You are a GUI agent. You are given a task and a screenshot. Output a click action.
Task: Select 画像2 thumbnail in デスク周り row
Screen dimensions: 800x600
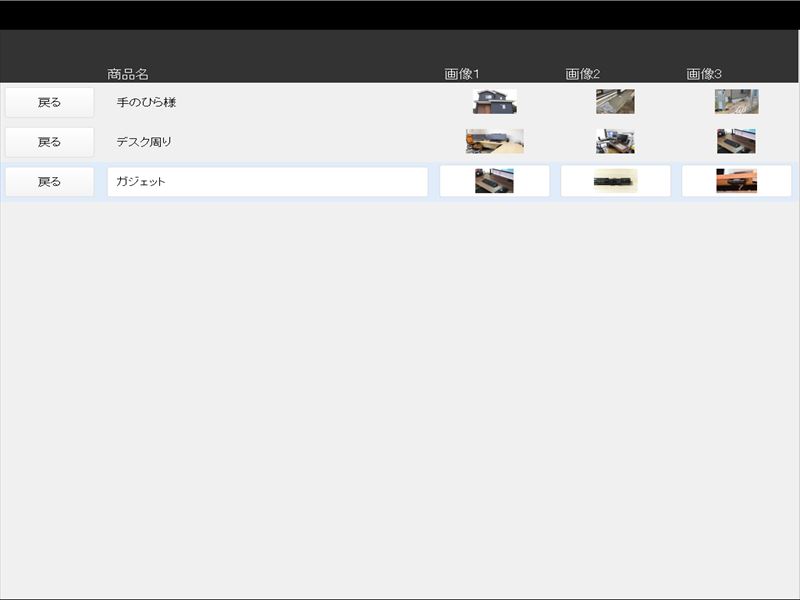(615, 141)
